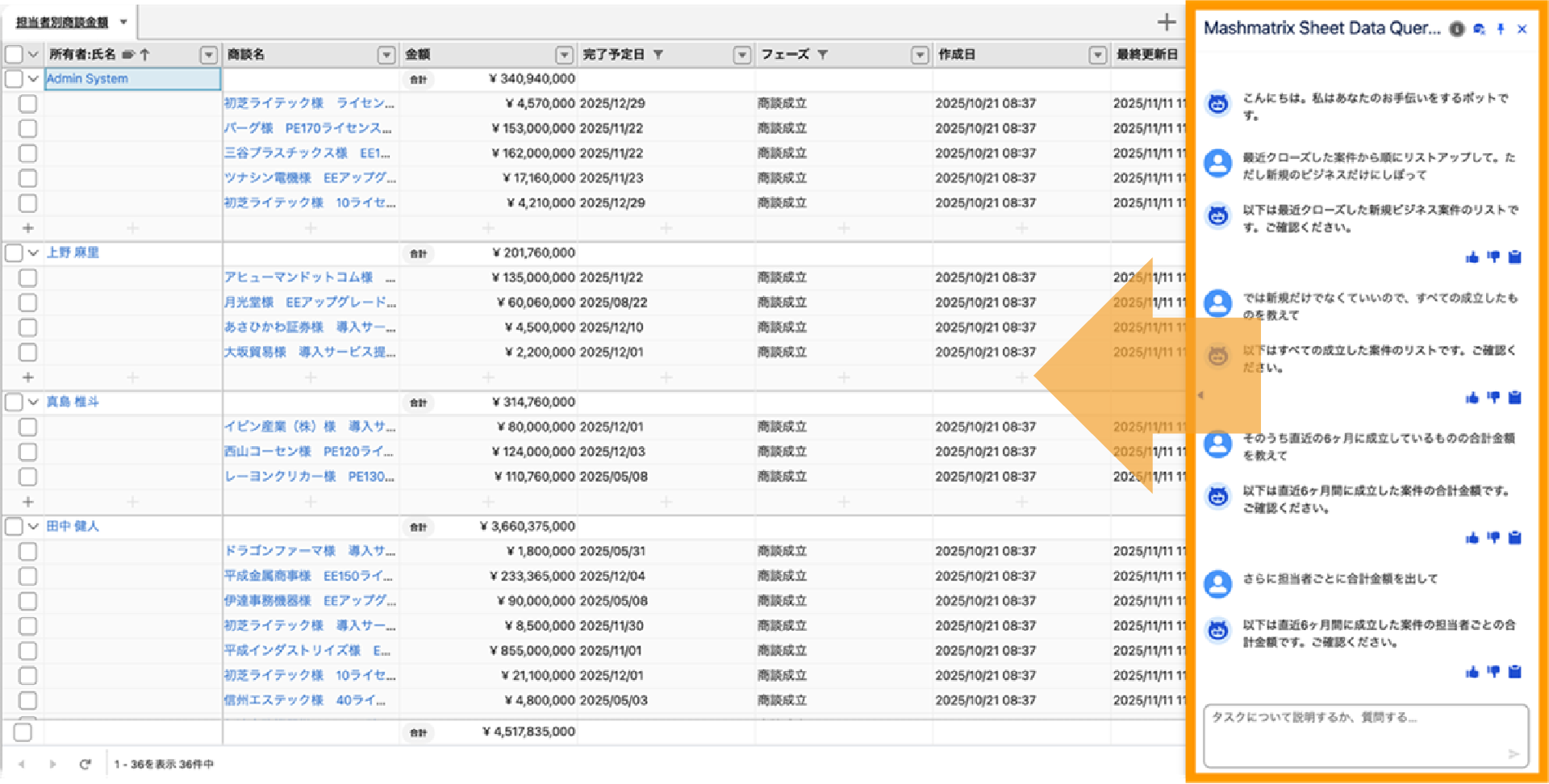
Task: Start a new chat conversation icon
Action: coord(1479,29)
